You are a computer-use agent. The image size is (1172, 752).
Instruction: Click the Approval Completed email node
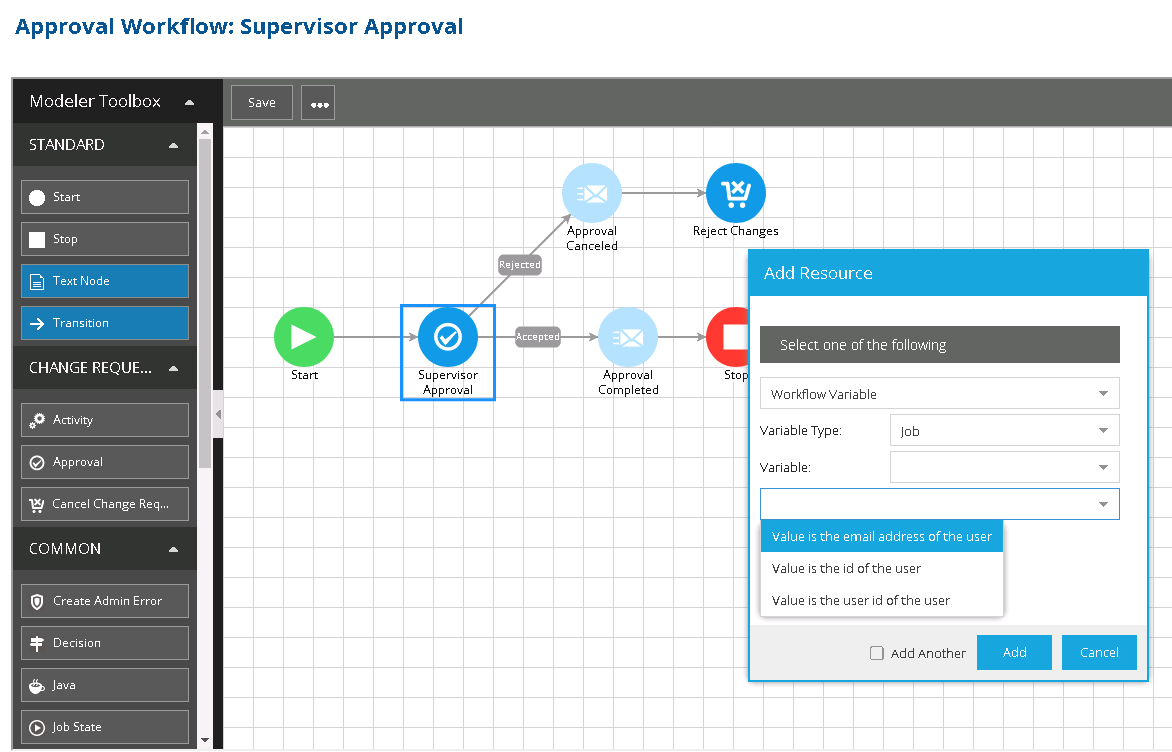[628, 337]
